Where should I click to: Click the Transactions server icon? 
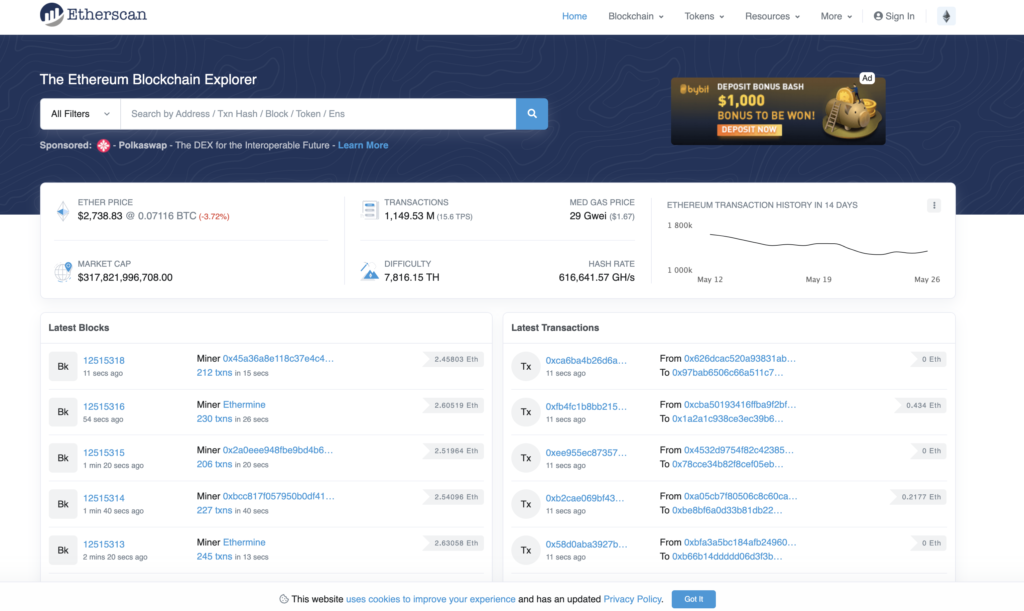tap(370, 210)
